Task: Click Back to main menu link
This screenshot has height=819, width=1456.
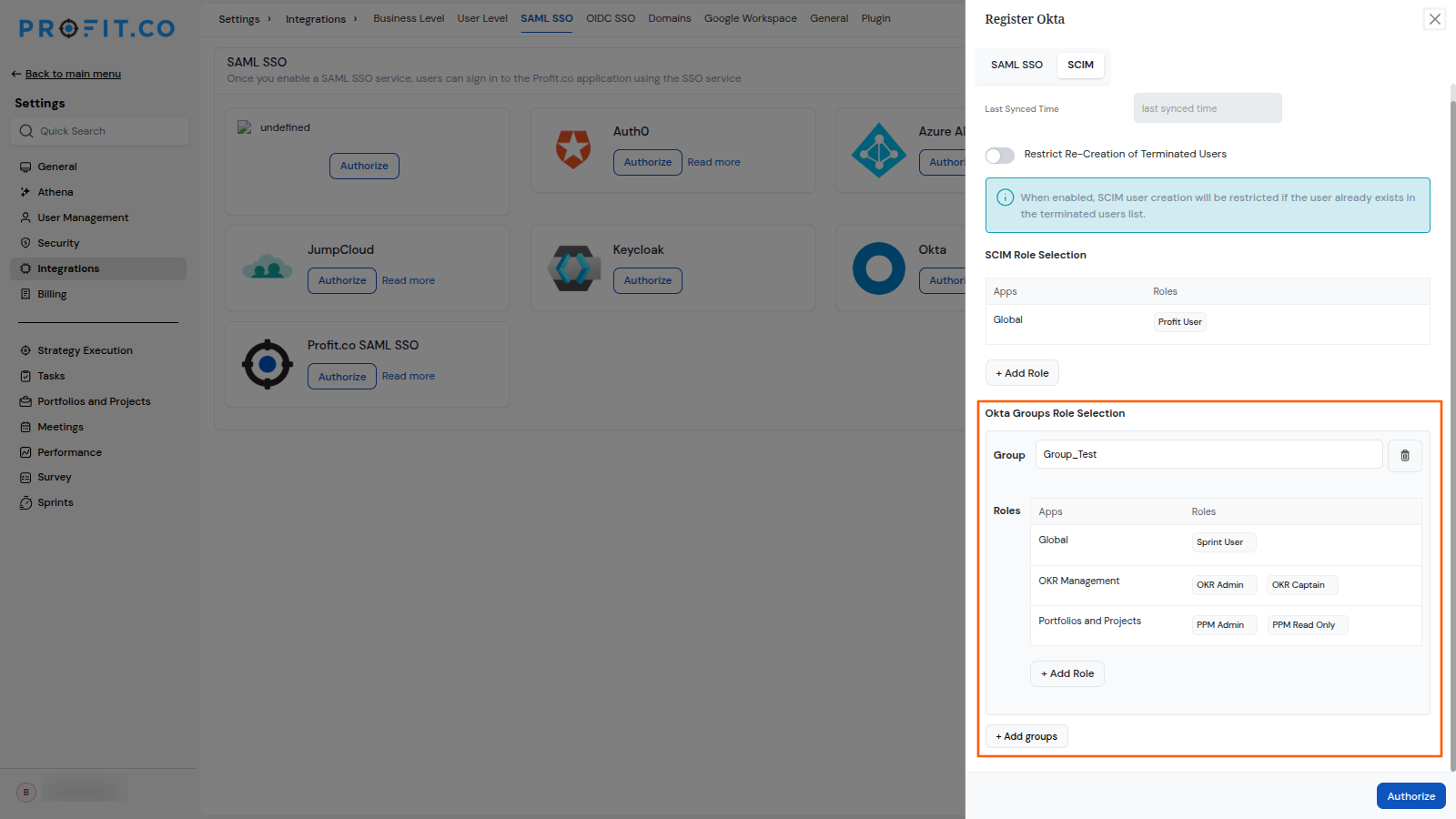Action: pos(73,75)
